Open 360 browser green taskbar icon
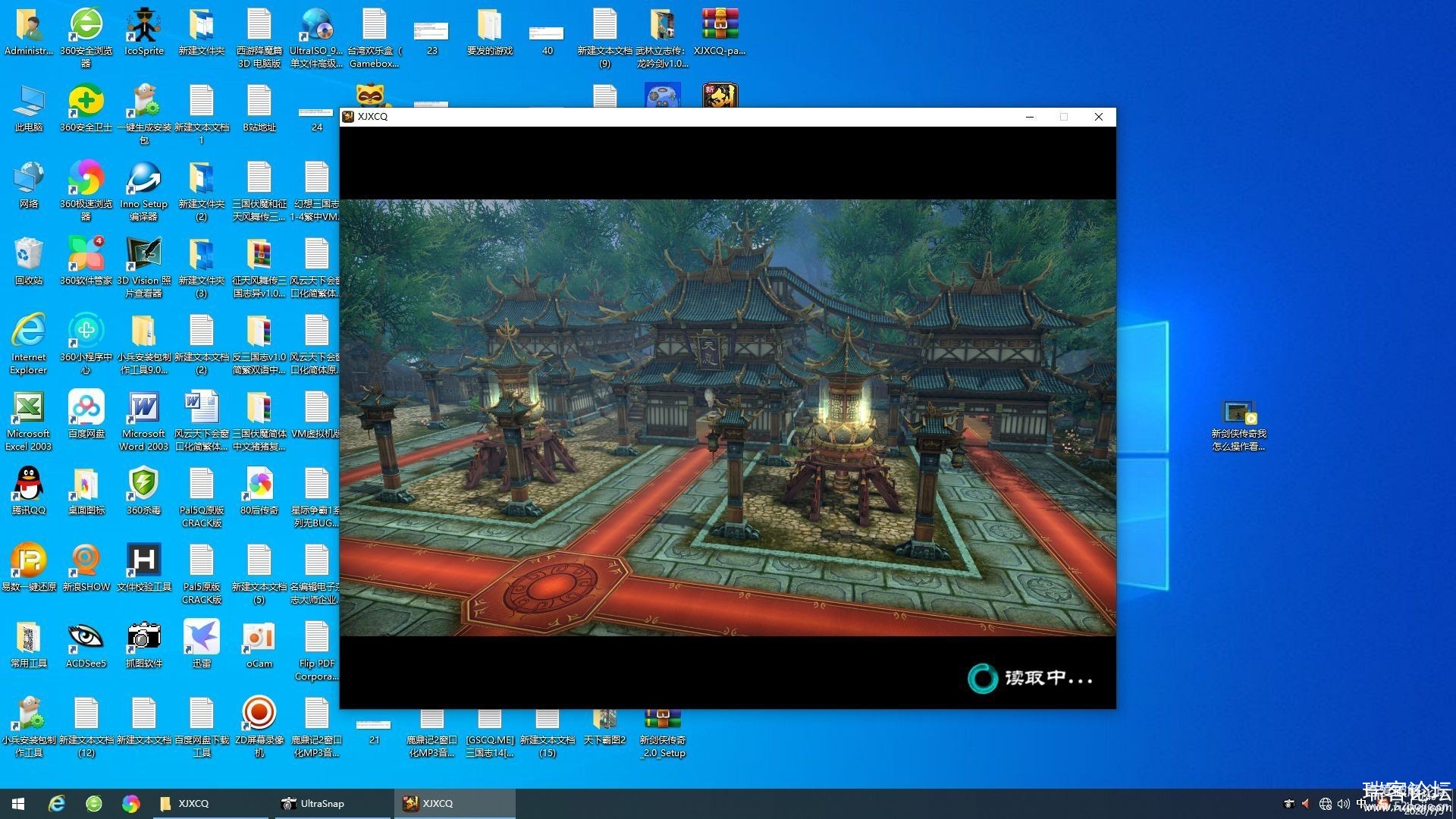Viewport: 1456px width, 819px height. [x=94, y=803]
